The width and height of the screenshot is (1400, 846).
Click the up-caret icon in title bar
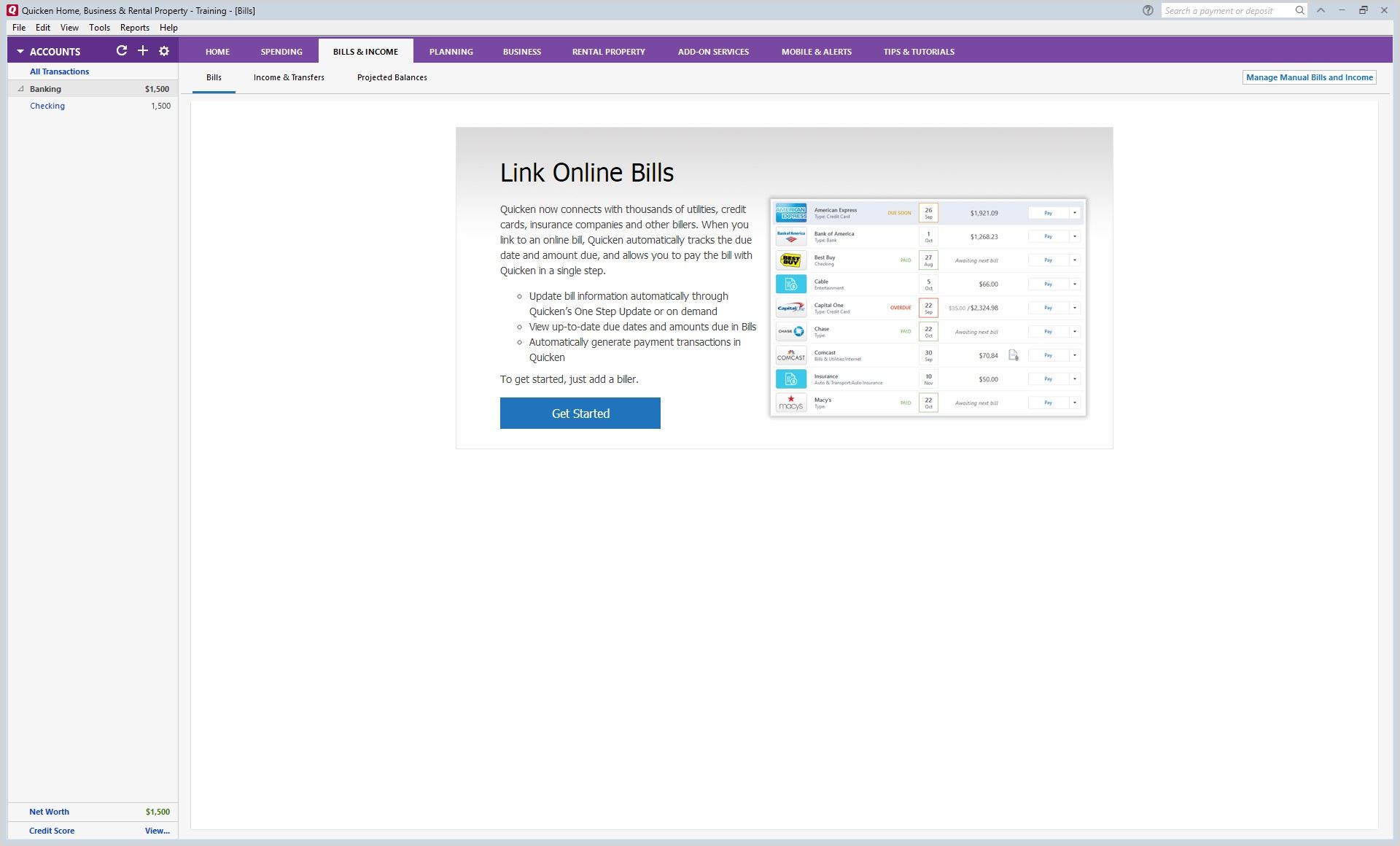coord(1321,10)
